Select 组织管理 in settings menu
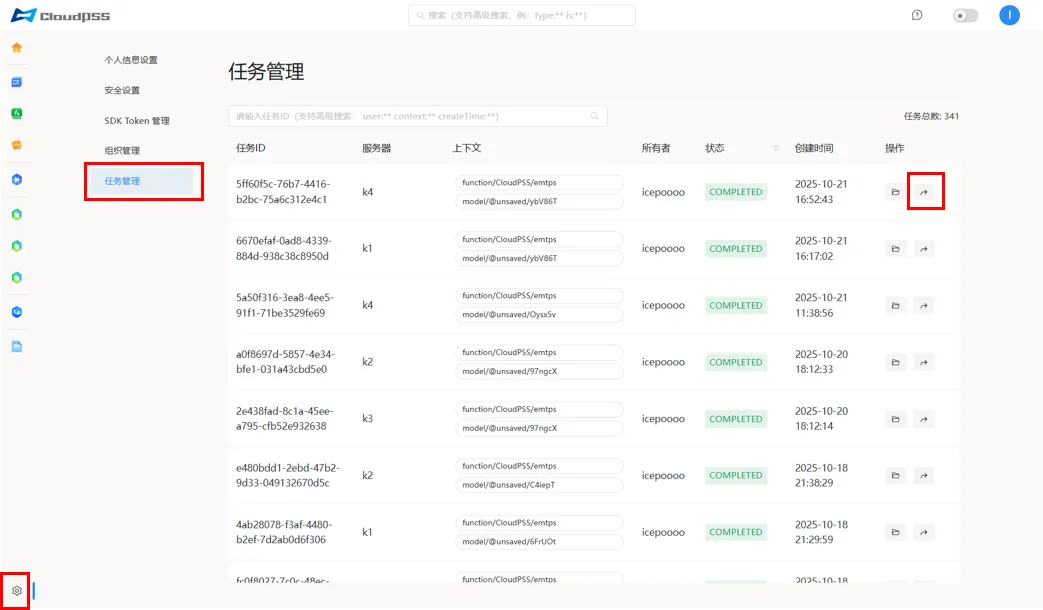Viewport: 1043px width, 610px height. point(122,151)
